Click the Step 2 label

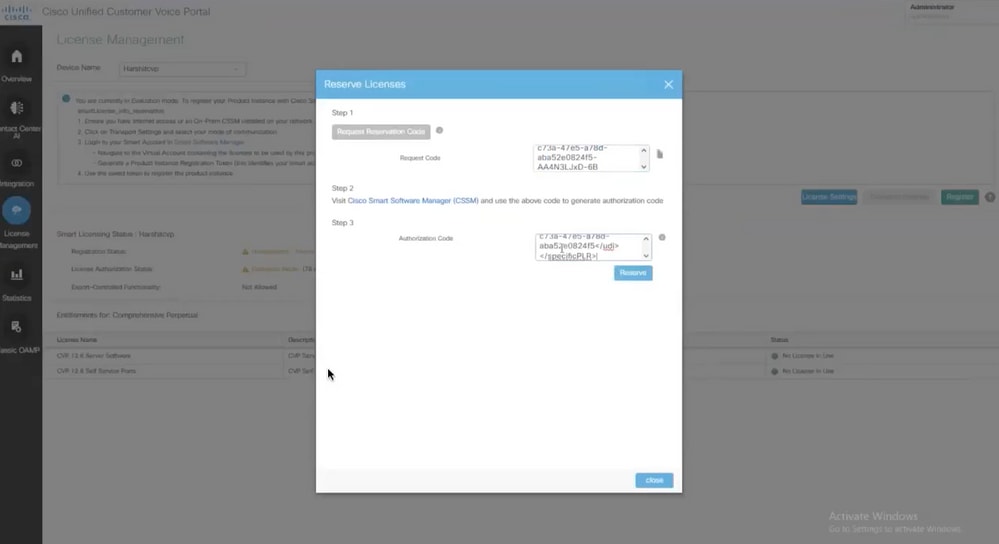342,189
